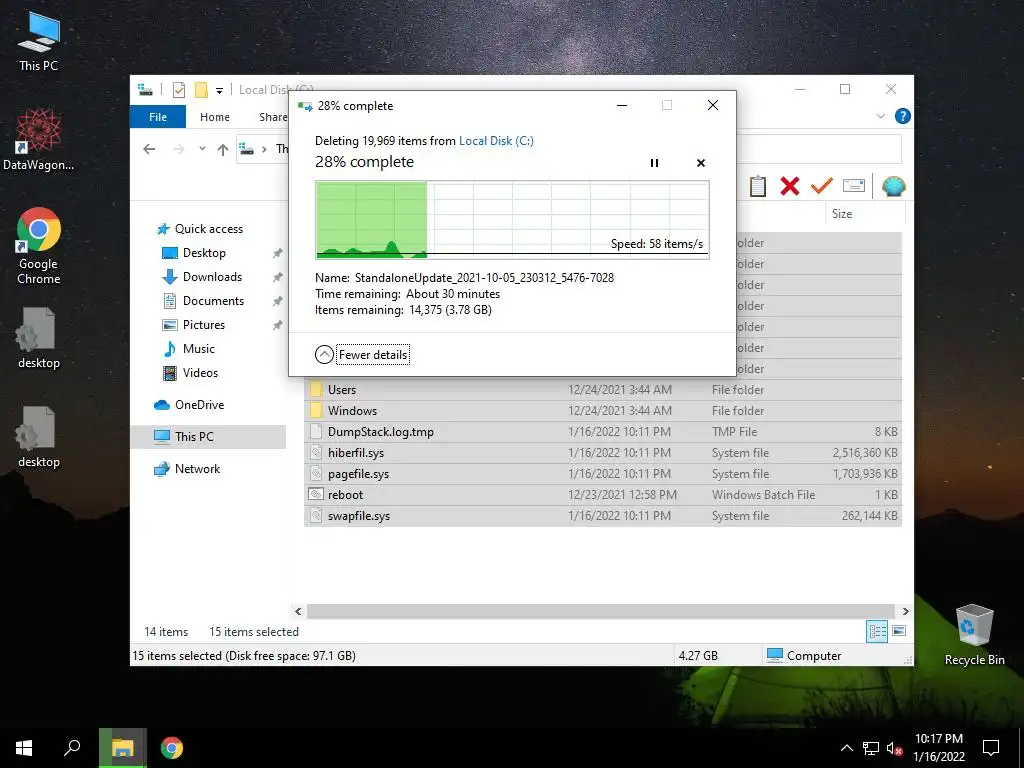
Task: Expand the ribbon with the chevron
Action: point(880,116)
